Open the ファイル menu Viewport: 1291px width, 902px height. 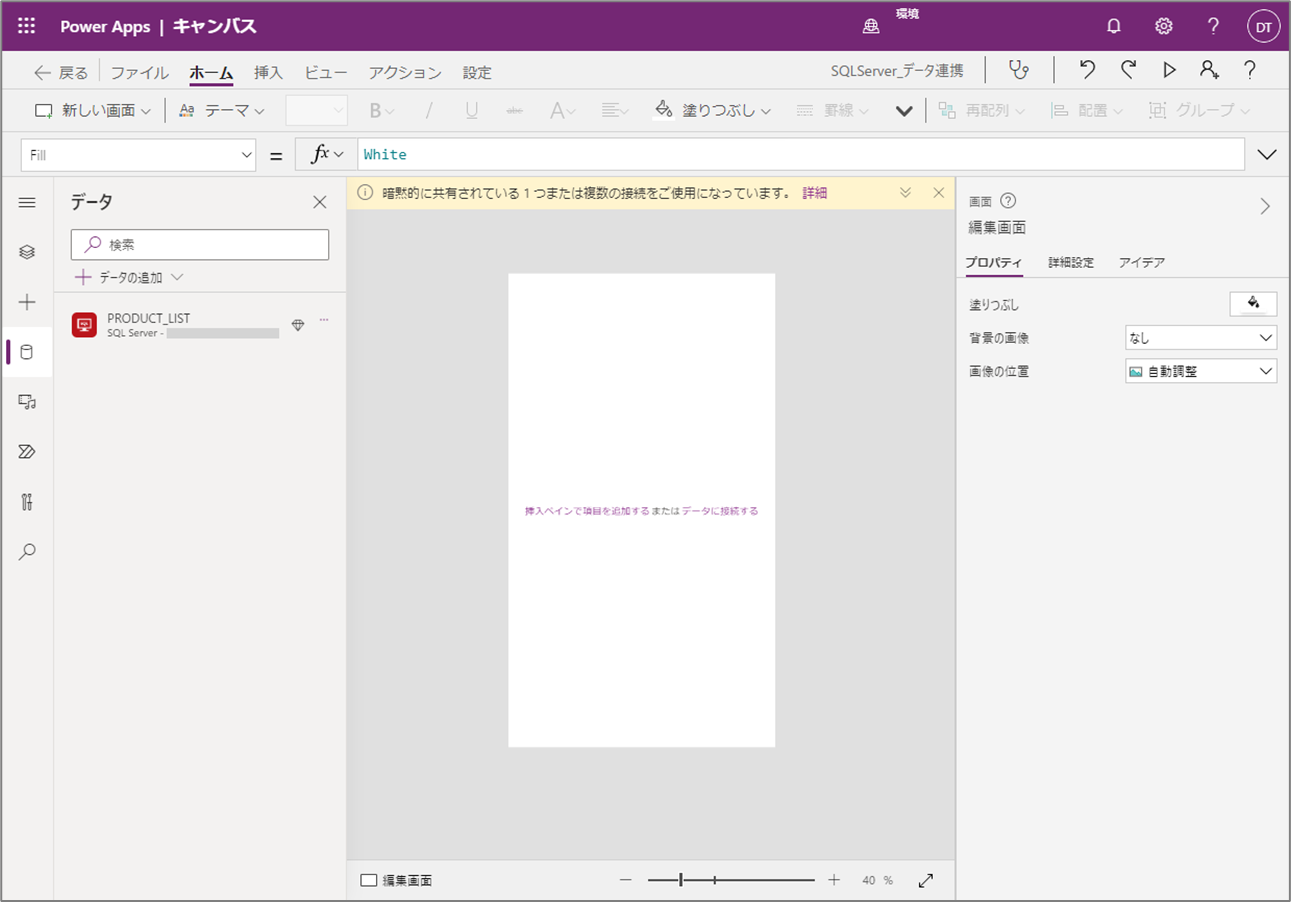point(139,73)
